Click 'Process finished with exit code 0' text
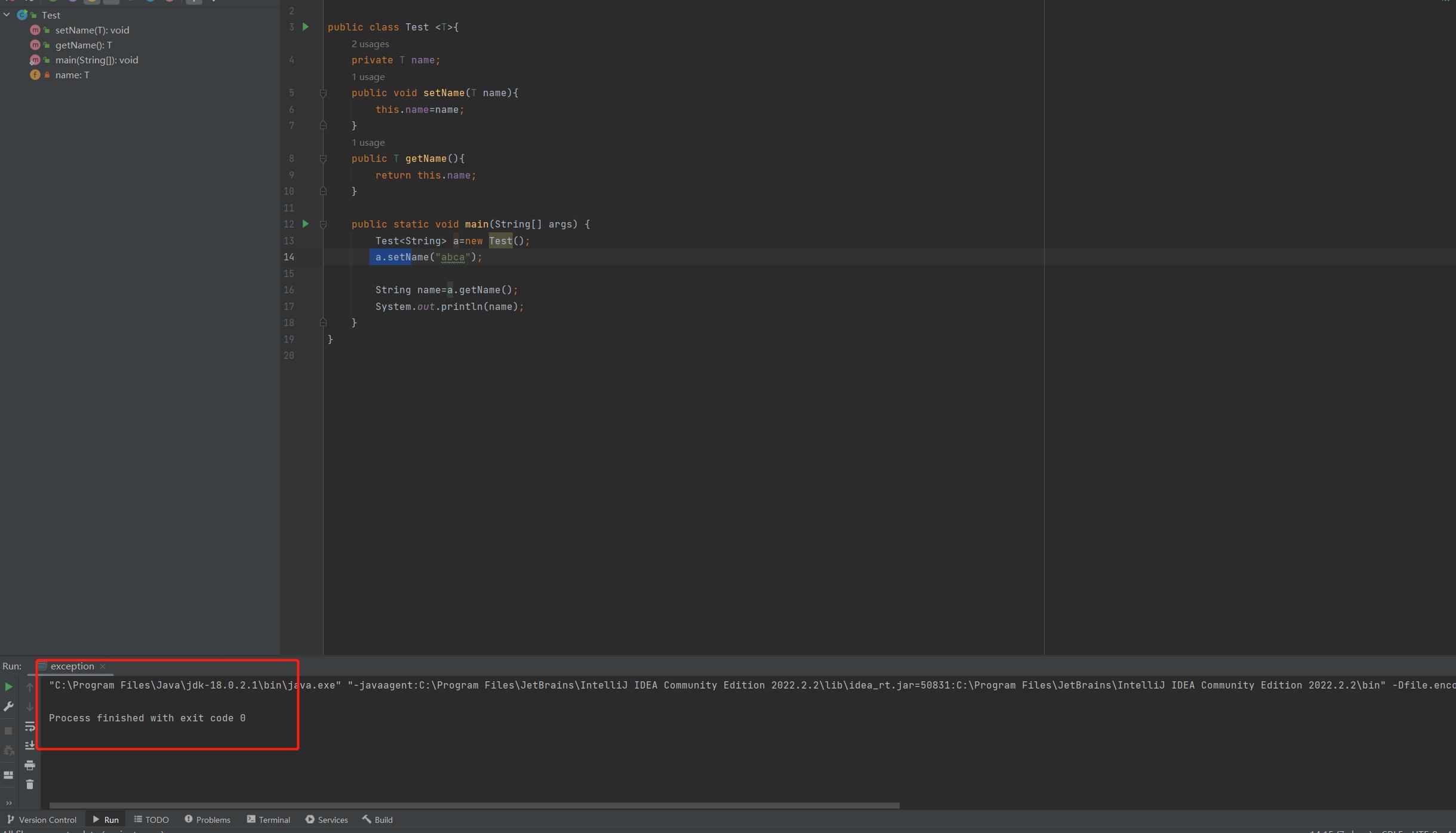The image size is (1456, 833). [x=147, y=718]
